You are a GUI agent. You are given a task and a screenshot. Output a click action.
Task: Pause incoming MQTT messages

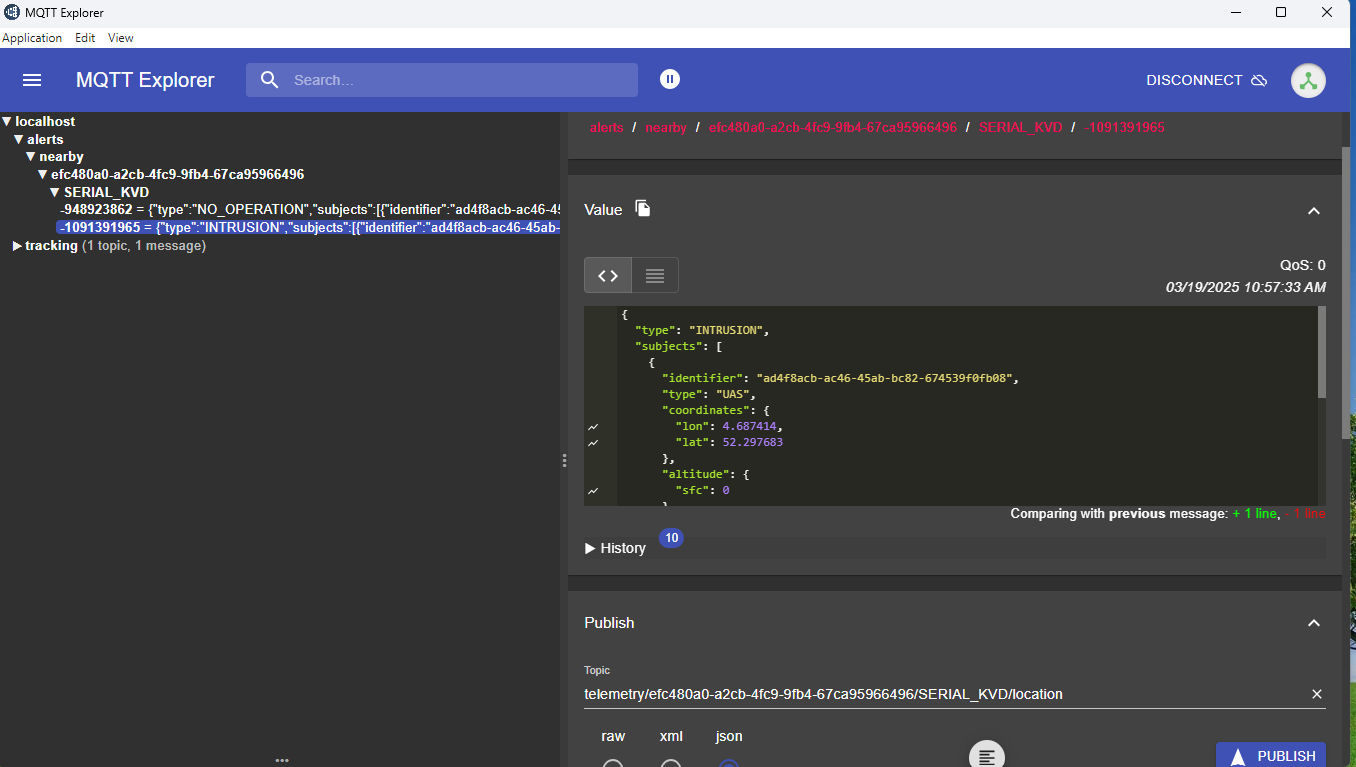669,79
